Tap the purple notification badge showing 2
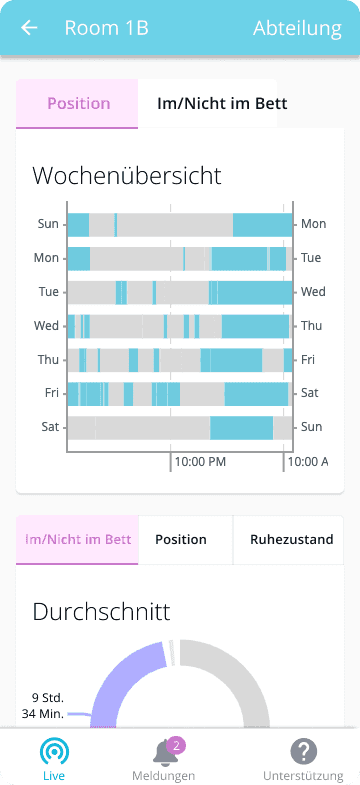This screenshot has height=785, width=360. click(x=176, y=746)
